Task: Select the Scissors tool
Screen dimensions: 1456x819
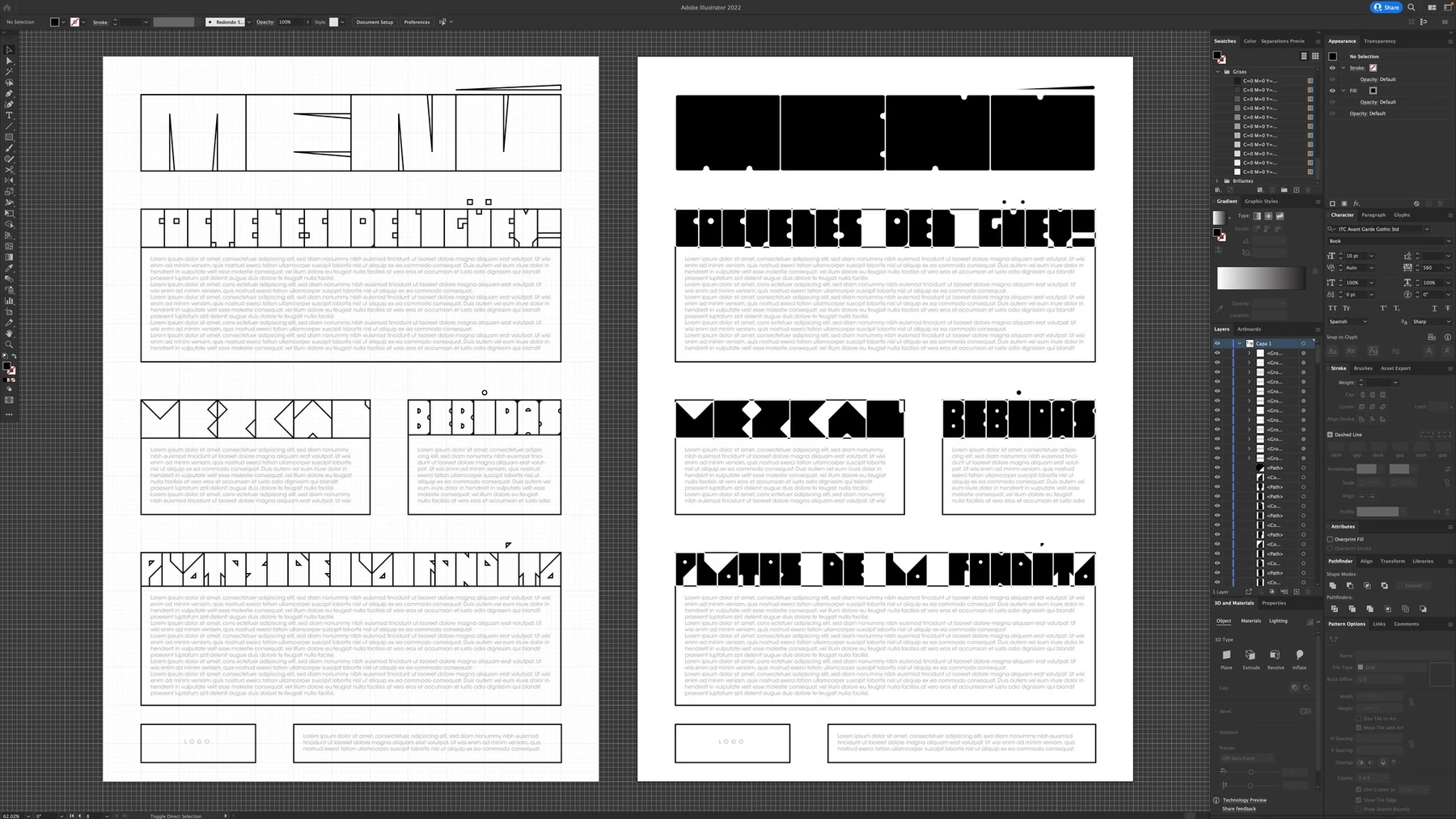Action: click(9, 170)
